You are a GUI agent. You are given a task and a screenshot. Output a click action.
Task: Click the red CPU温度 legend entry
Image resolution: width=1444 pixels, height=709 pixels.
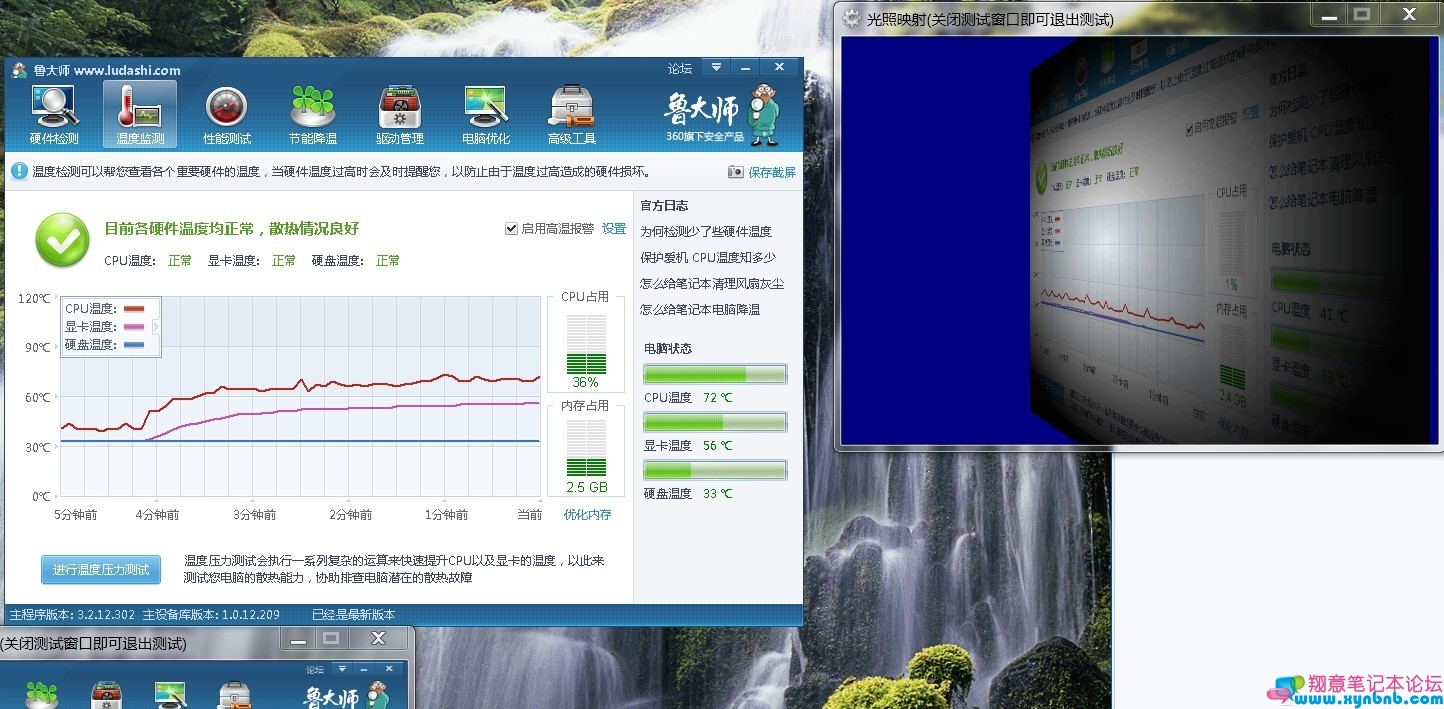[104, 309]
